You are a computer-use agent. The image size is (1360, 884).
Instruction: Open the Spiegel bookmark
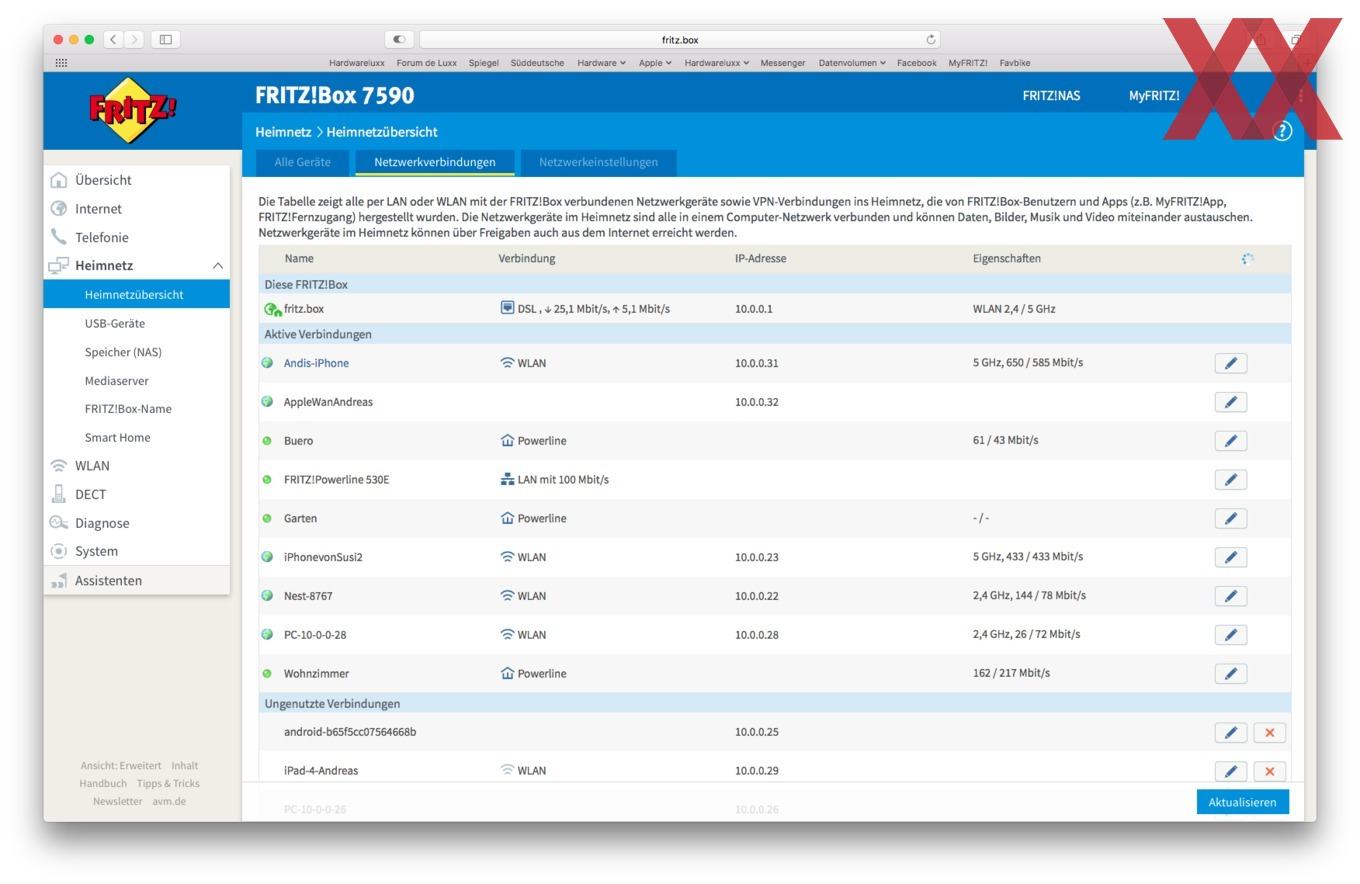[x=484, y=63]
